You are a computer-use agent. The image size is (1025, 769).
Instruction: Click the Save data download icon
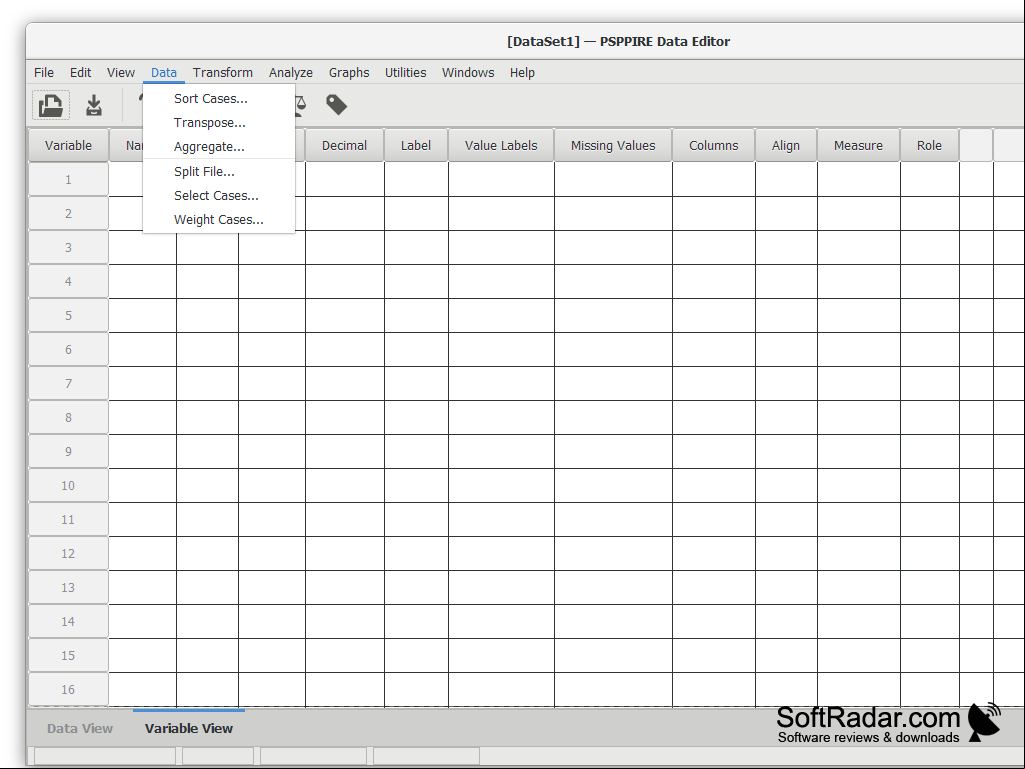tap(94, 105)
